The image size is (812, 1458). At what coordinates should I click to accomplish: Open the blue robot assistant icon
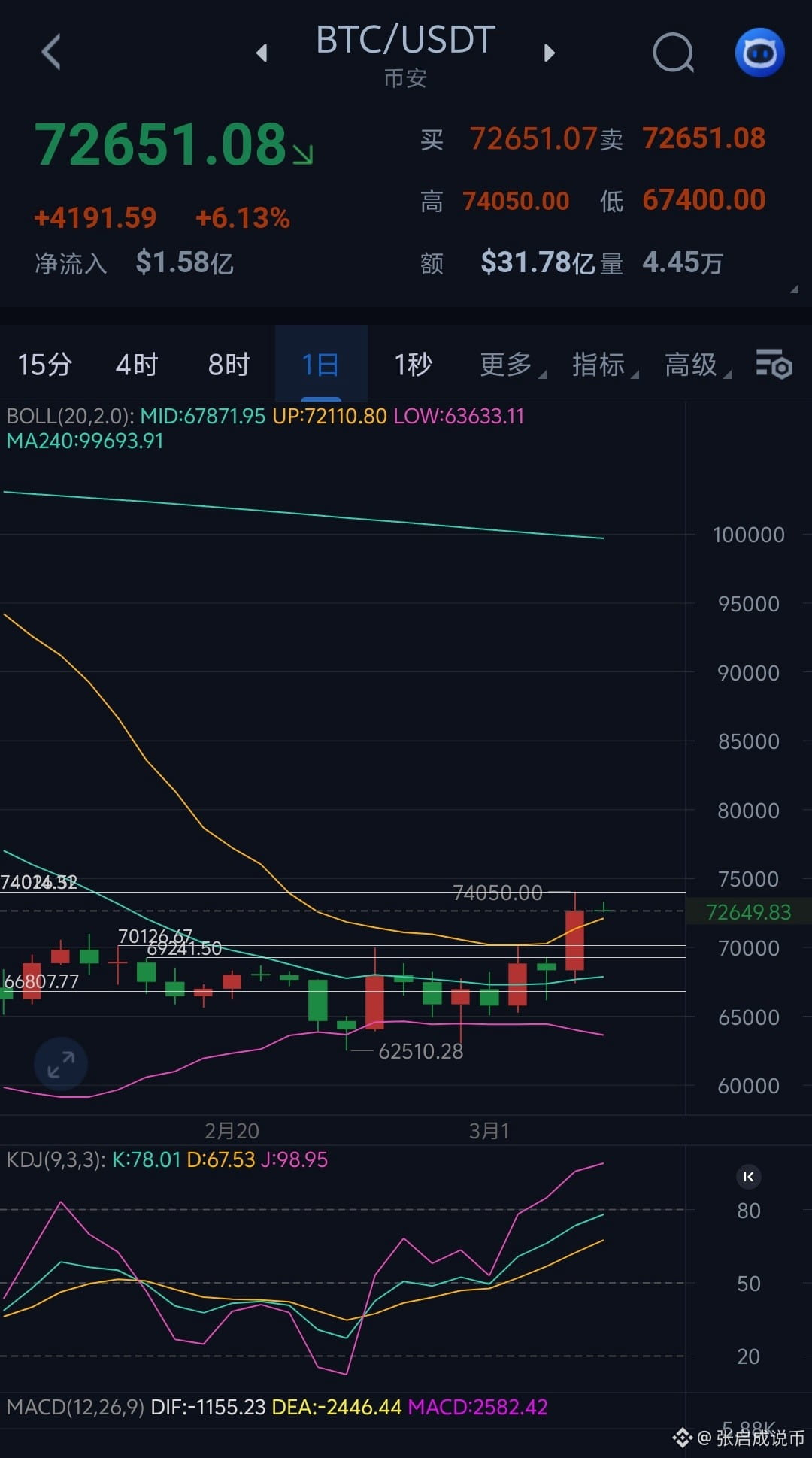click(x=759, y=53)
